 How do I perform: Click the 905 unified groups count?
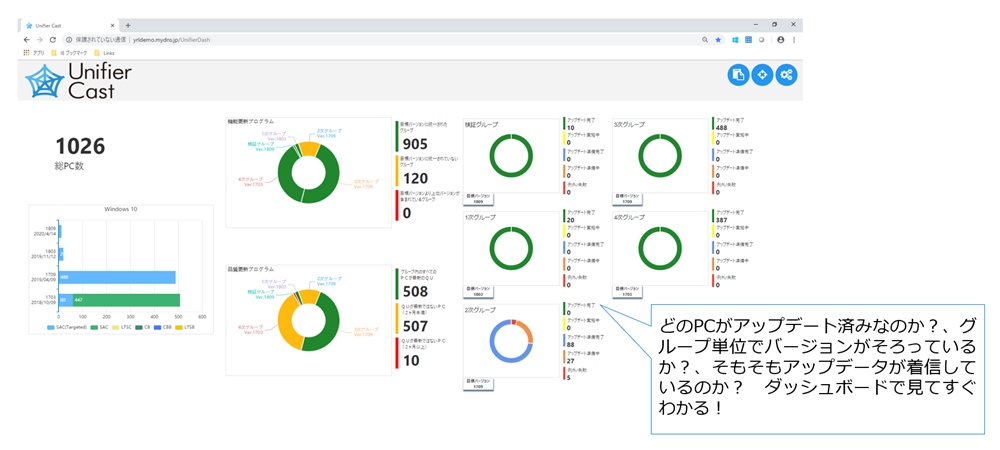coord(416,144)
